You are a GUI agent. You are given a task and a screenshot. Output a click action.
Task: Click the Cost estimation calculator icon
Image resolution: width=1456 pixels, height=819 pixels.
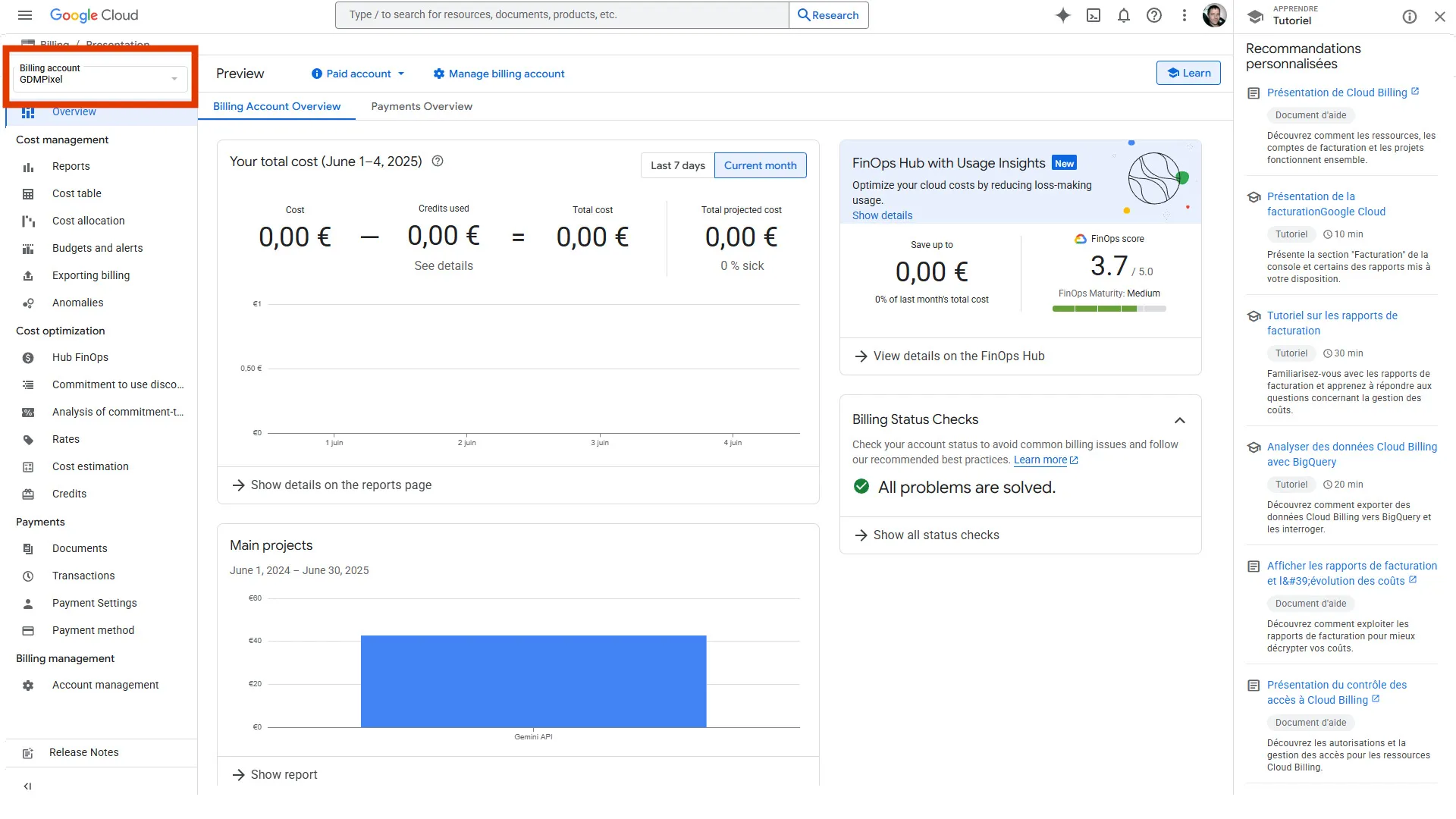click(x=28, y=467)
